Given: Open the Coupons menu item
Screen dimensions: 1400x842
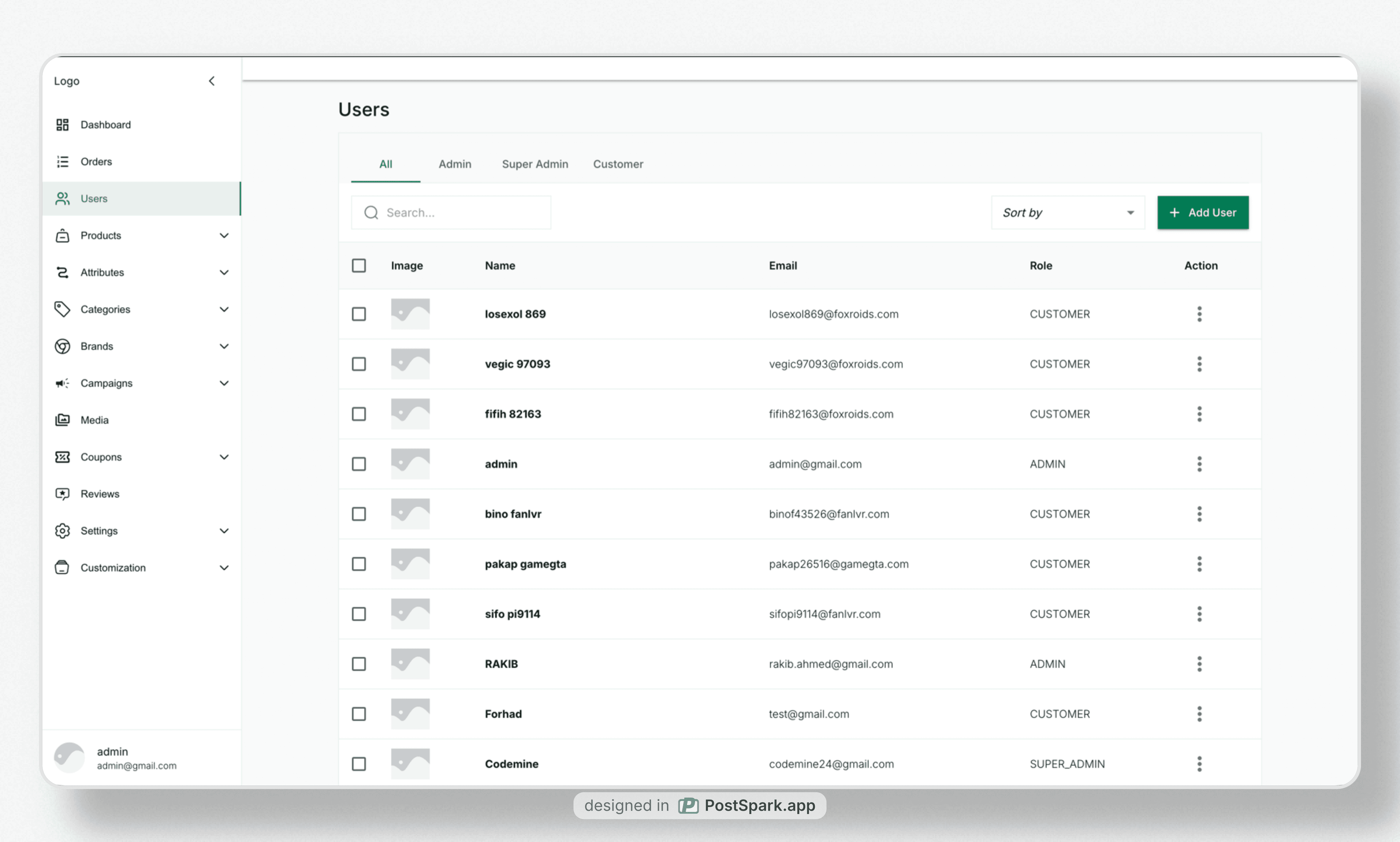Looking at the screenshot, I should pos(101,457).
